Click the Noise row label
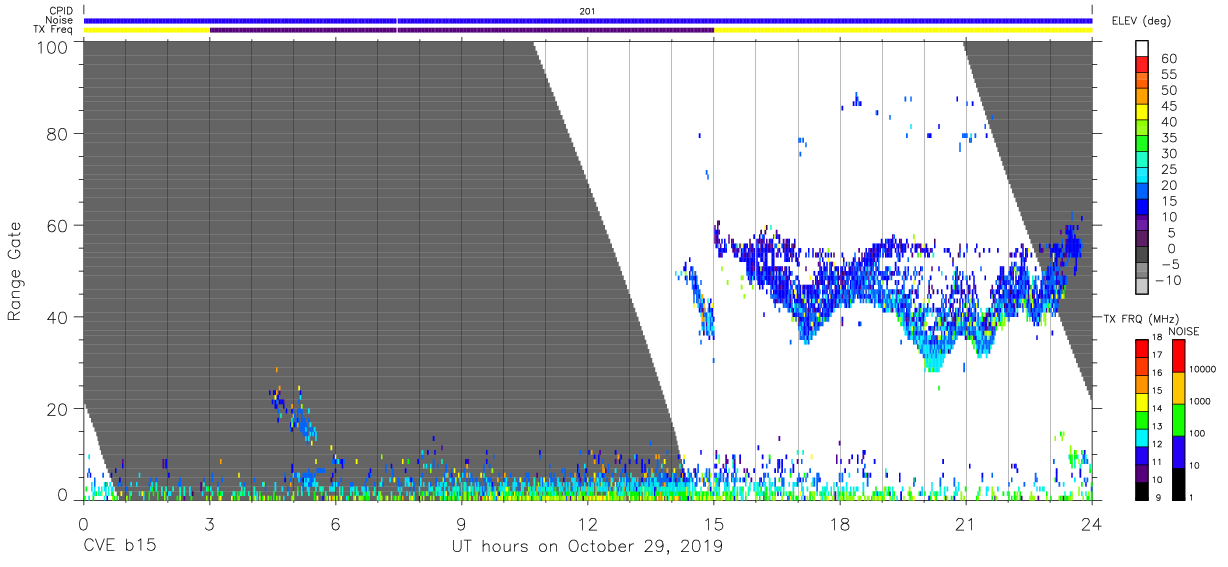Image resolution: width=1228 pixels, height=567 pixels. tap(60, 20)
